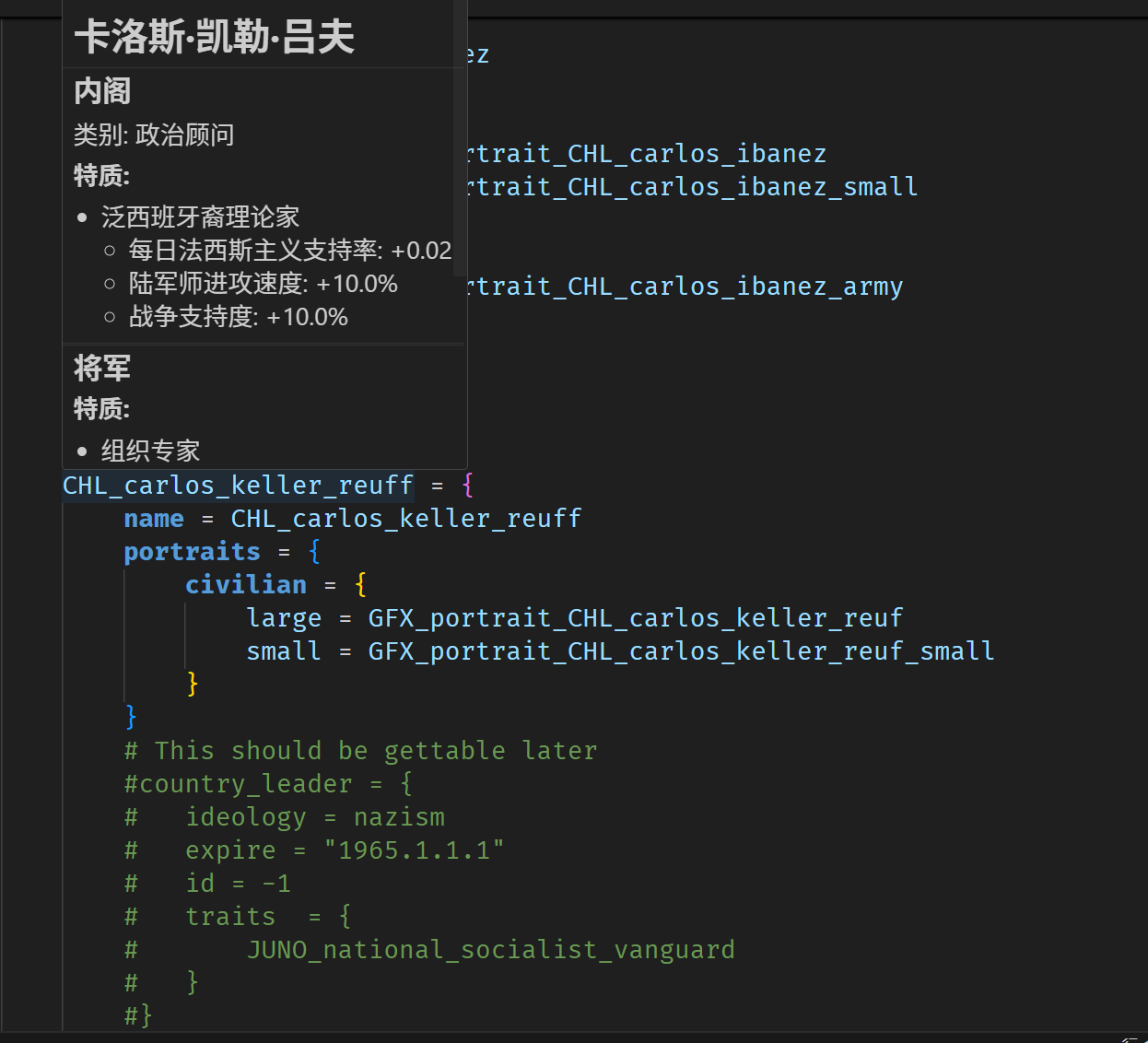Click the commented-out #country_leader line
1148x1043 pixels.
pyautogui.click(x=267, y=784)
